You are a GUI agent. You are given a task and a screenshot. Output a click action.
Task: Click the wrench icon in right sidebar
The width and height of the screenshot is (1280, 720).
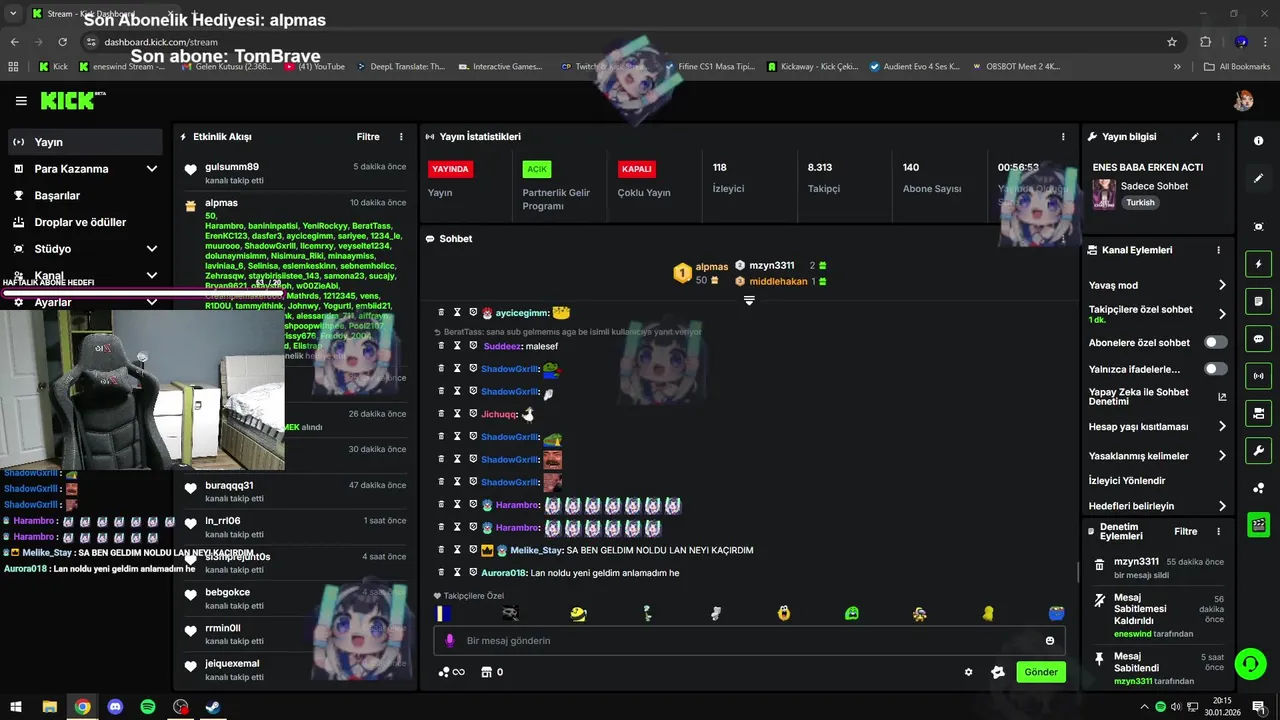(1258, 450)
